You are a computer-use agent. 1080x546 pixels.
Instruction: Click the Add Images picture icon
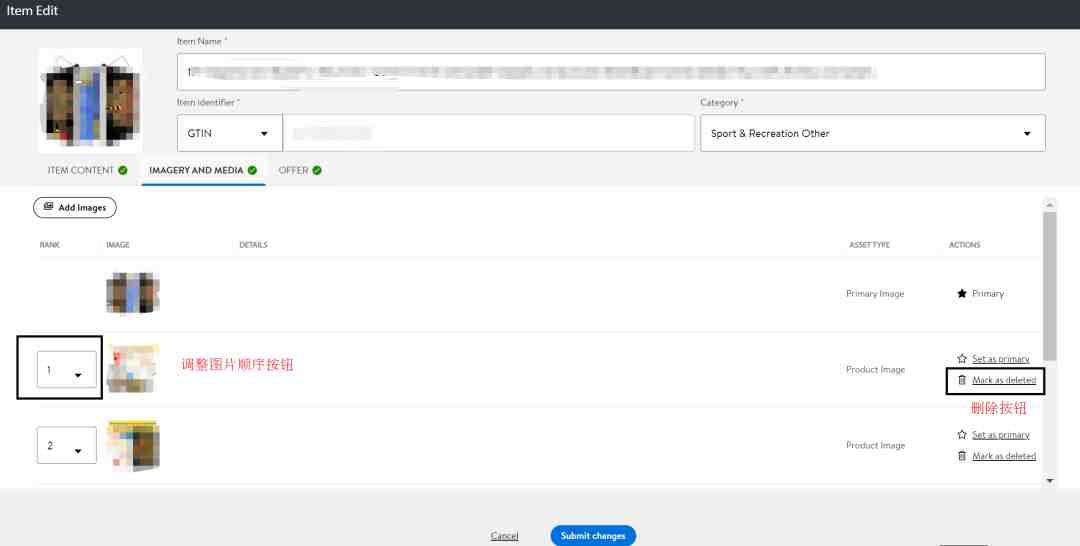point(48,207)
